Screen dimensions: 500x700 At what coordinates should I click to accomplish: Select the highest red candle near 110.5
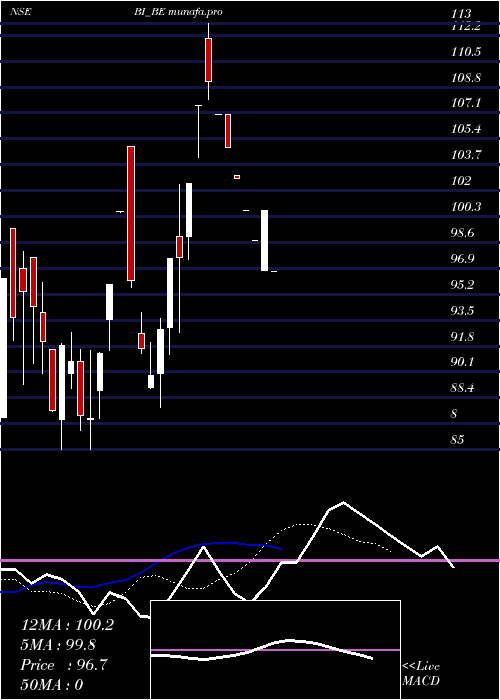pos(208,60)
